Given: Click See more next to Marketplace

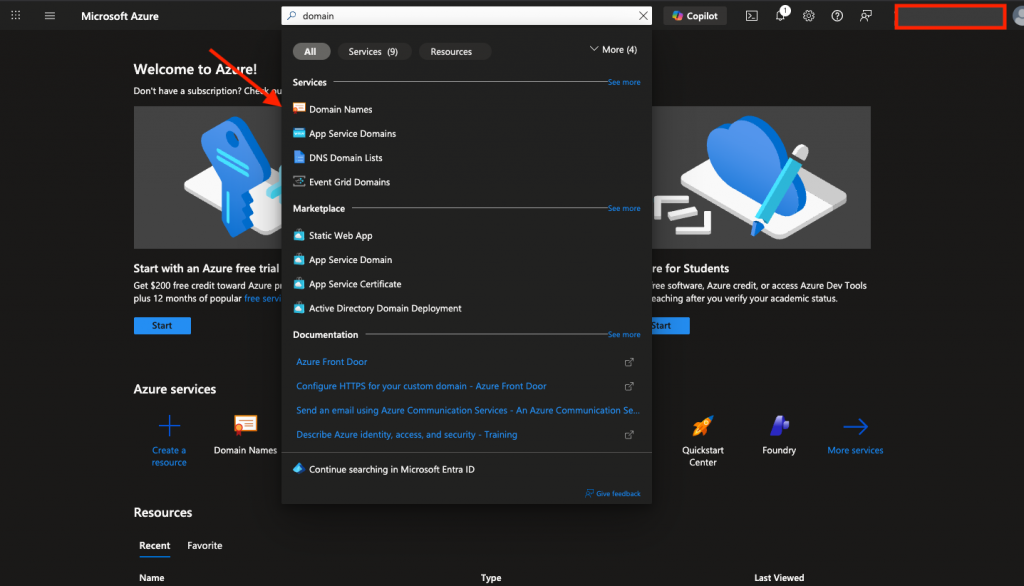Looking at the screenshot, I should pos(624,208).
